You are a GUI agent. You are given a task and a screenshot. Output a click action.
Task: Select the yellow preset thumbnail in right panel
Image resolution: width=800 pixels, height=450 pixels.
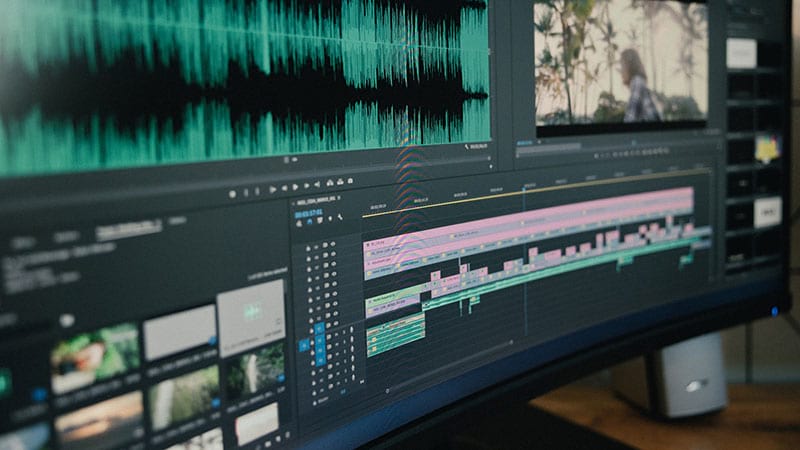click(767, 147)
